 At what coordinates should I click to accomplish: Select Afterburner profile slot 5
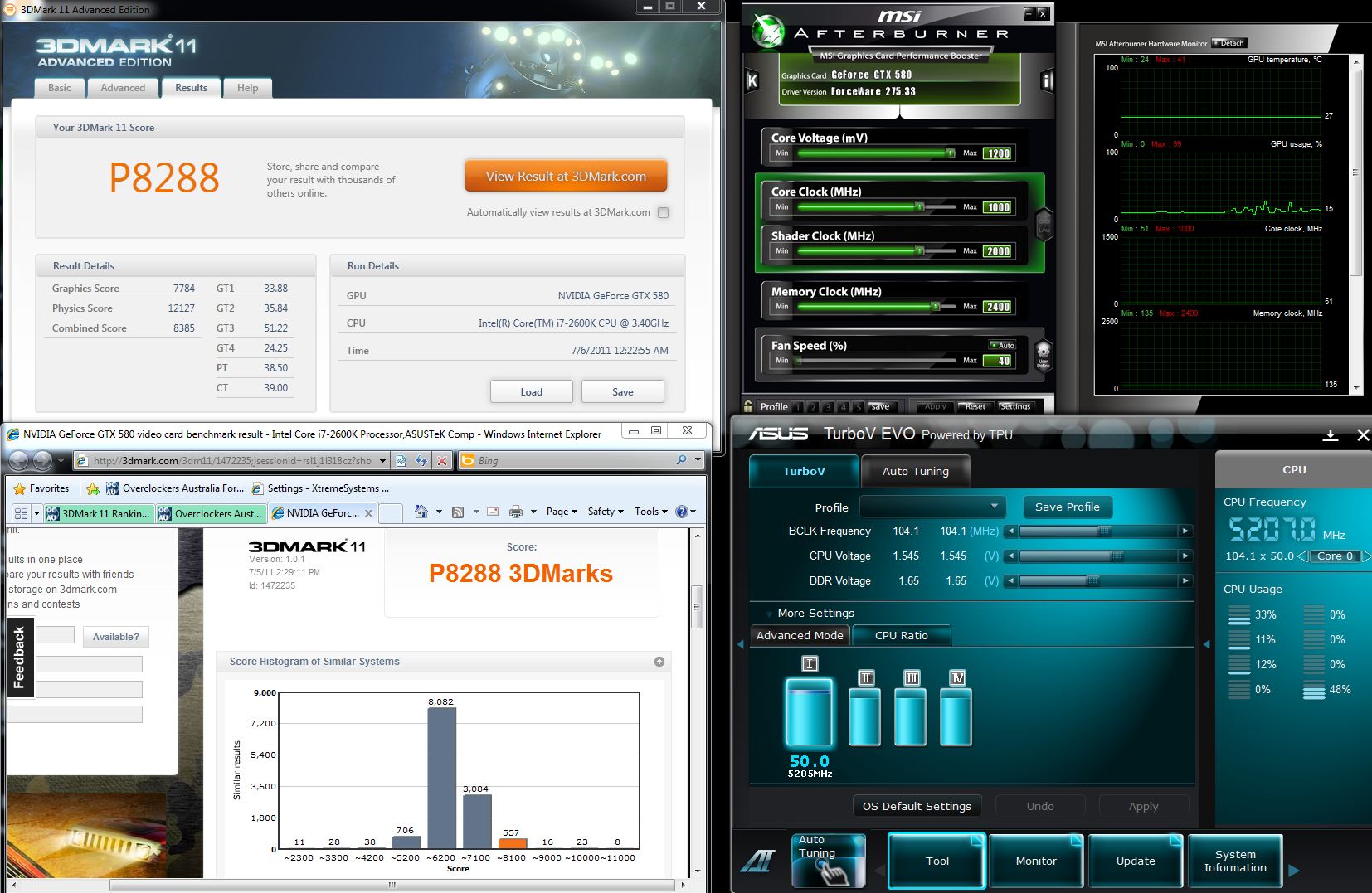click(x=859, y=407)
